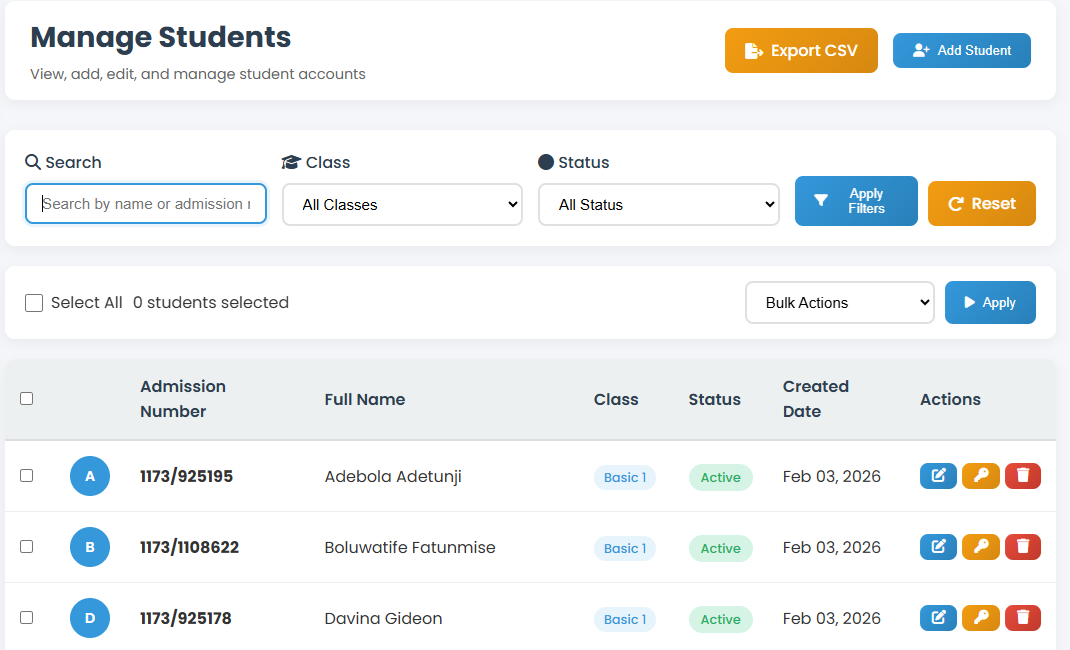Open the All Classes dropdown
The width and height of the screenshot is (1070, 650).
[x=402, y=204]
